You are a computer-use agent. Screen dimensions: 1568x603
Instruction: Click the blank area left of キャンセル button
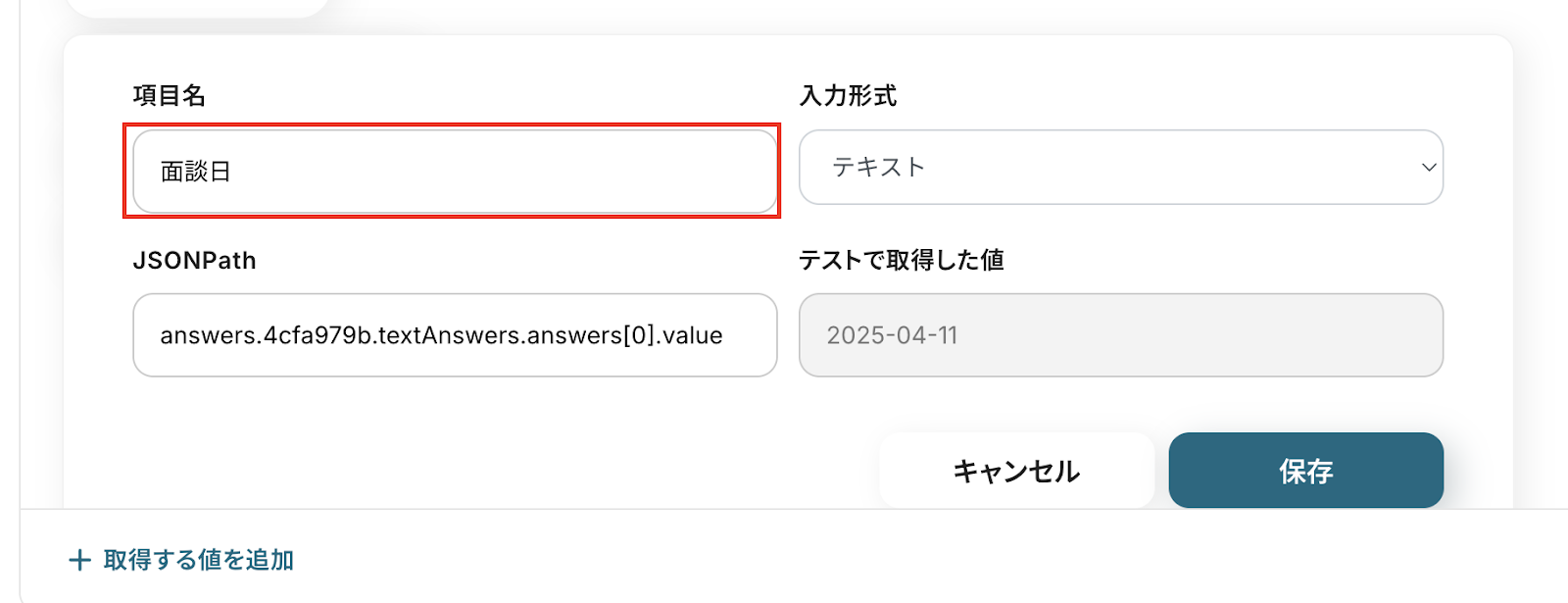point(490,471)
